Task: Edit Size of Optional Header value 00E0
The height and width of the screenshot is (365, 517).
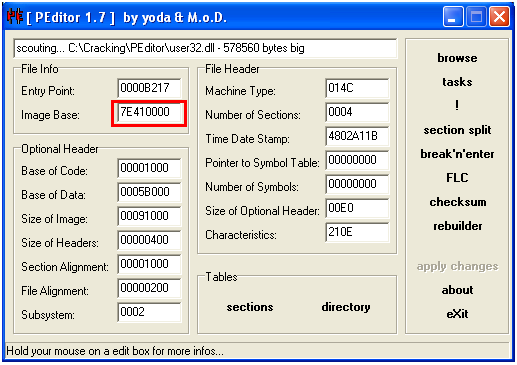Action: point(357,208)
